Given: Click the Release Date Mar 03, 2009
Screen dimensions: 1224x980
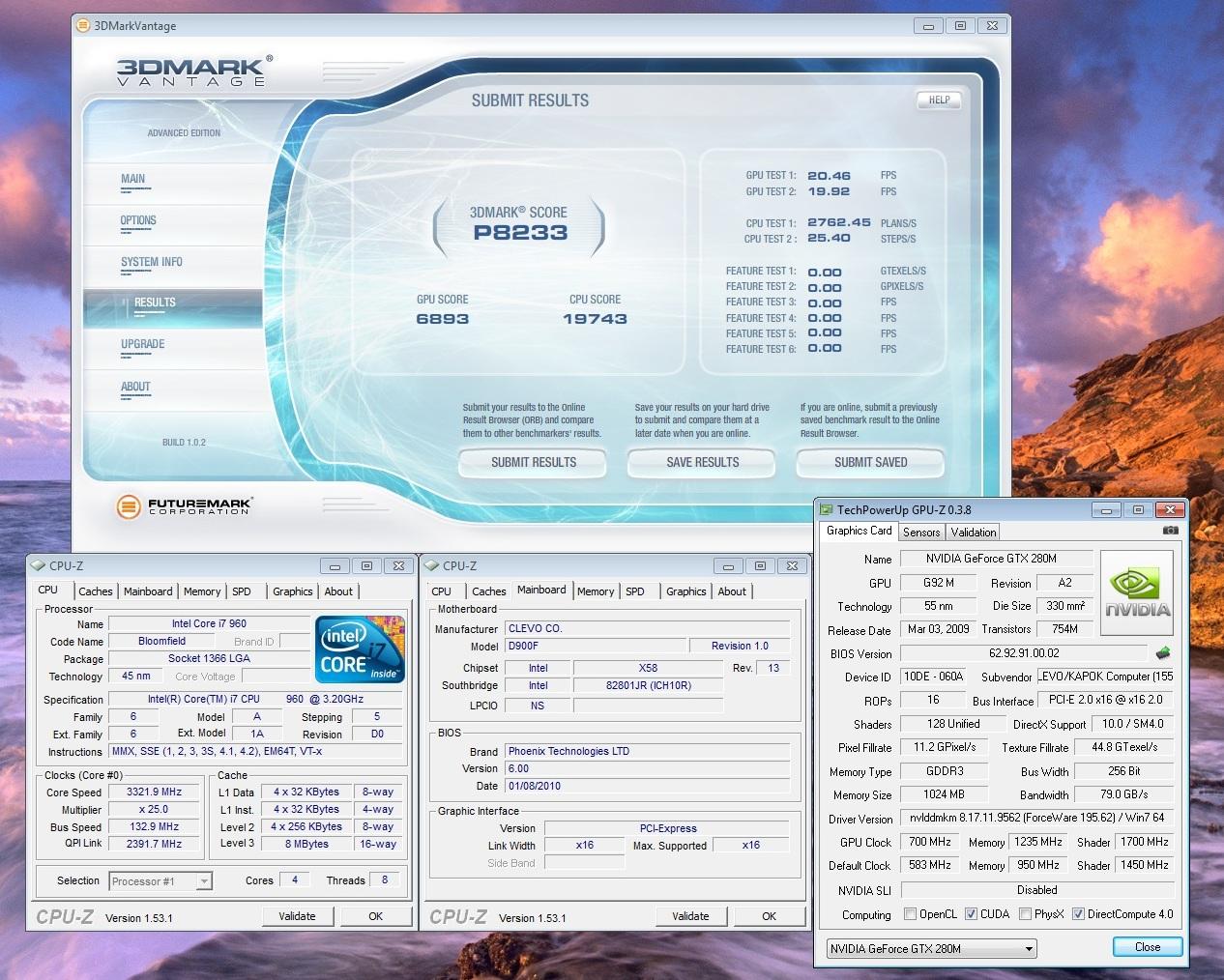Looking at the screenshot, I should point(938,629).
